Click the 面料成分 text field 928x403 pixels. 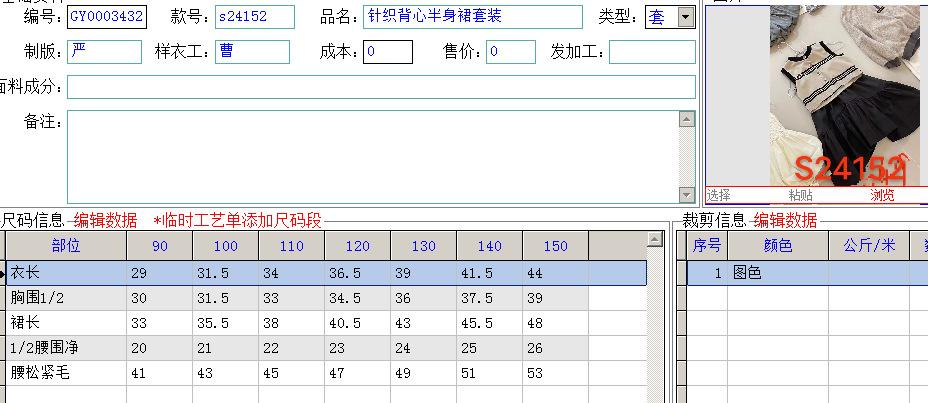point(381,87)
